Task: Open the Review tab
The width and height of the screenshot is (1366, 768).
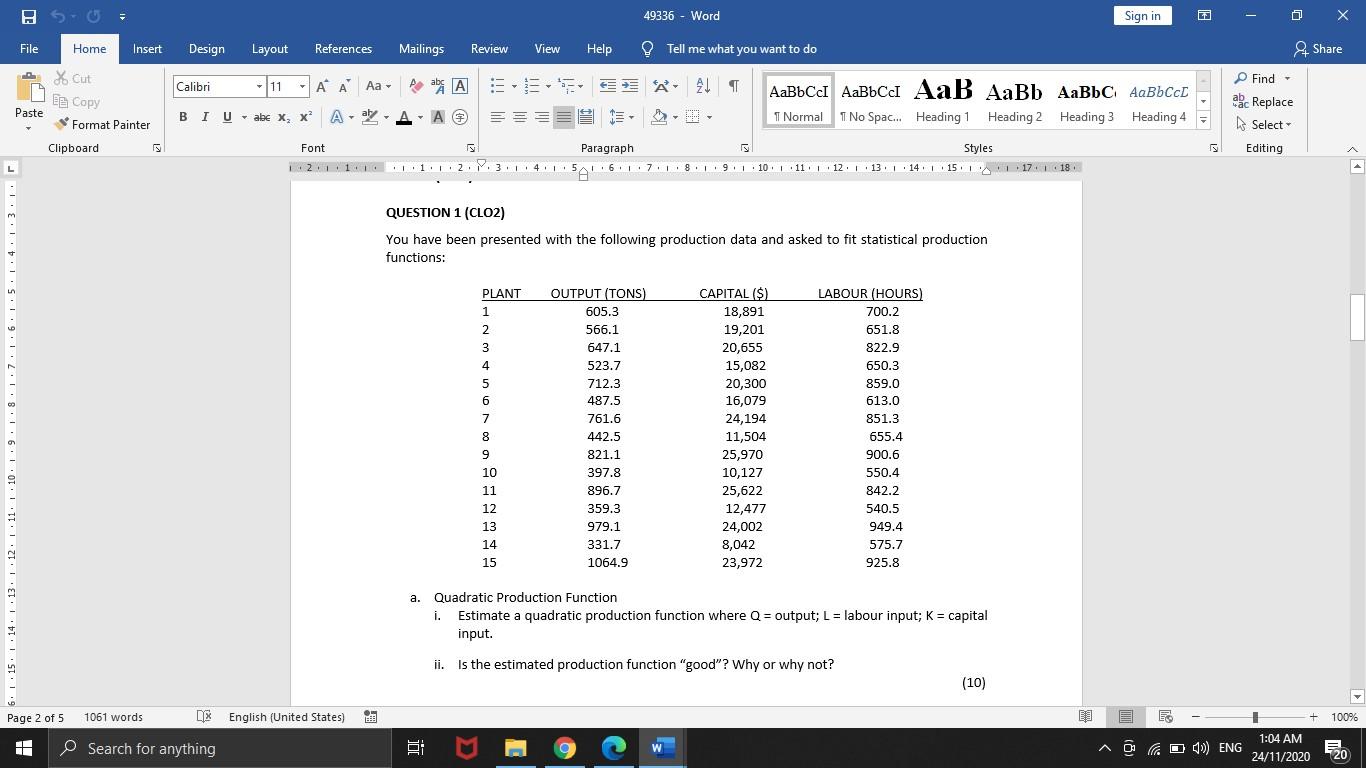Action: click(489, 48)
